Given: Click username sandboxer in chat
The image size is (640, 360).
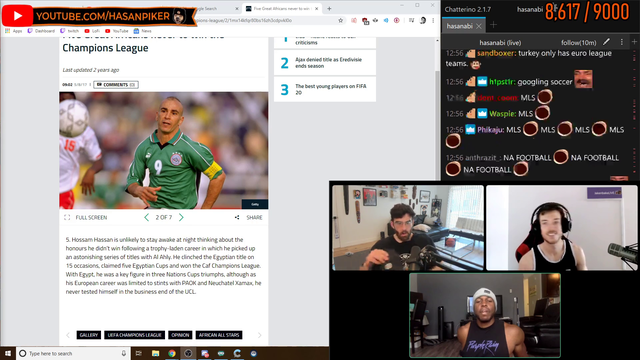Looking at the screenshot, I should coord(496,53).
